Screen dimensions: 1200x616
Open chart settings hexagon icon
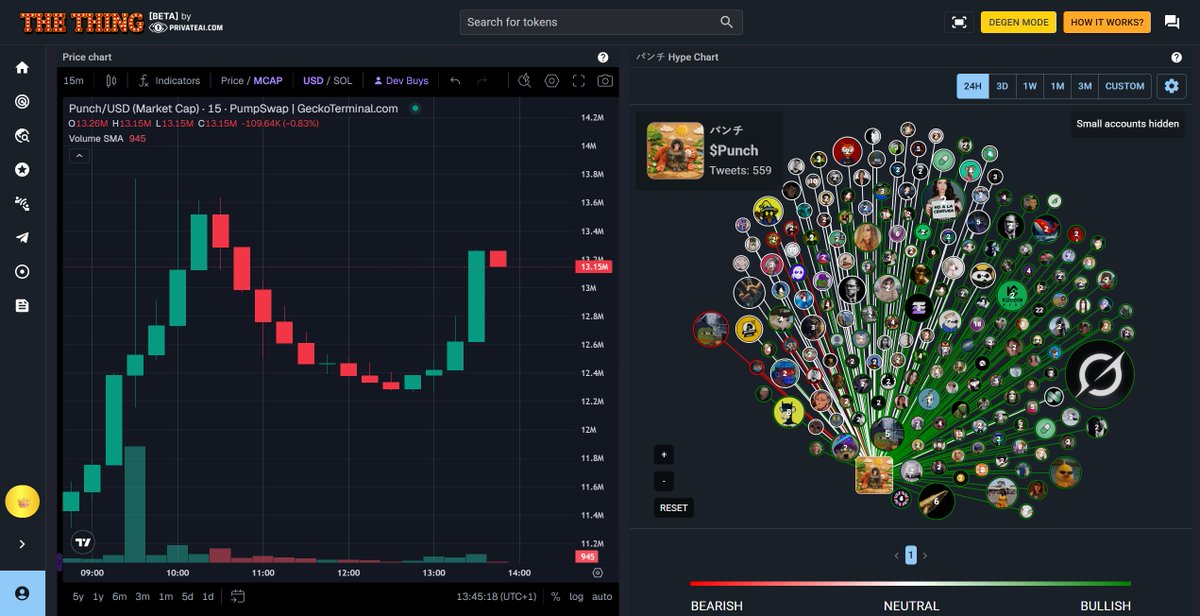[552, 81]
